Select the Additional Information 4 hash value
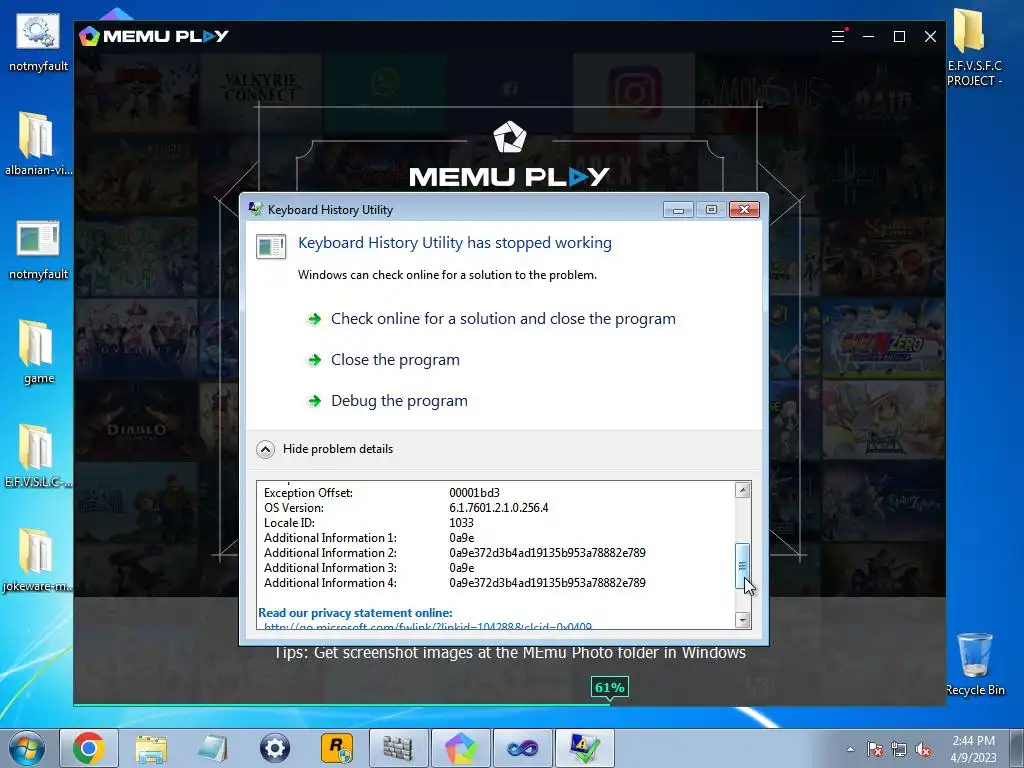1024x768 pixels. [547, 583]
